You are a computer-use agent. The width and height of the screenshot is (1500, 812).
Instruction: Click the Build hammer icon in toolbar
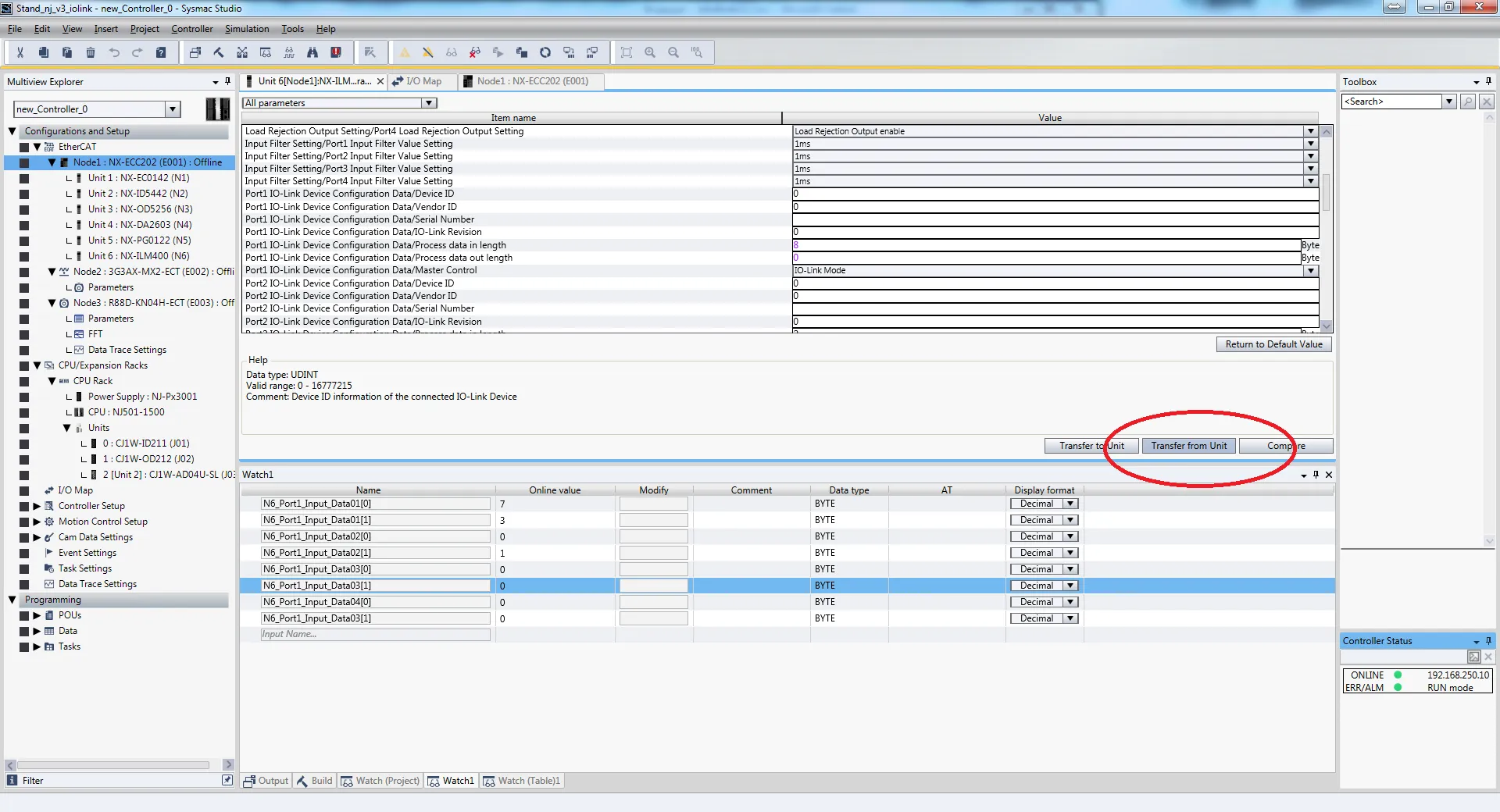[x=219, y=52]
